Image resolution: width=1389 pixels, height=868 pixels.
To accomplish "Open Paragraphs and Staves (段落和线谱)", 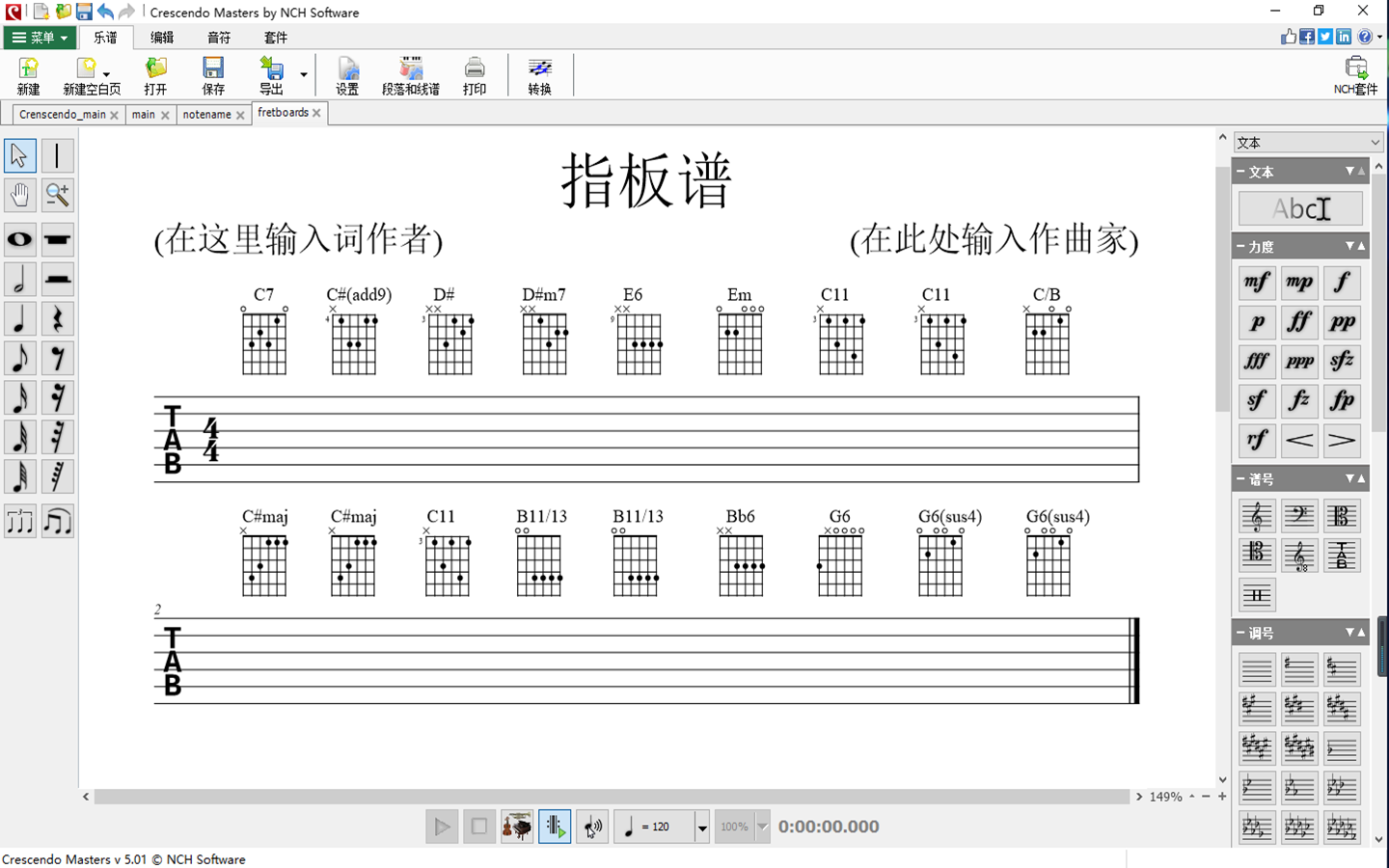I will [411, 75].
